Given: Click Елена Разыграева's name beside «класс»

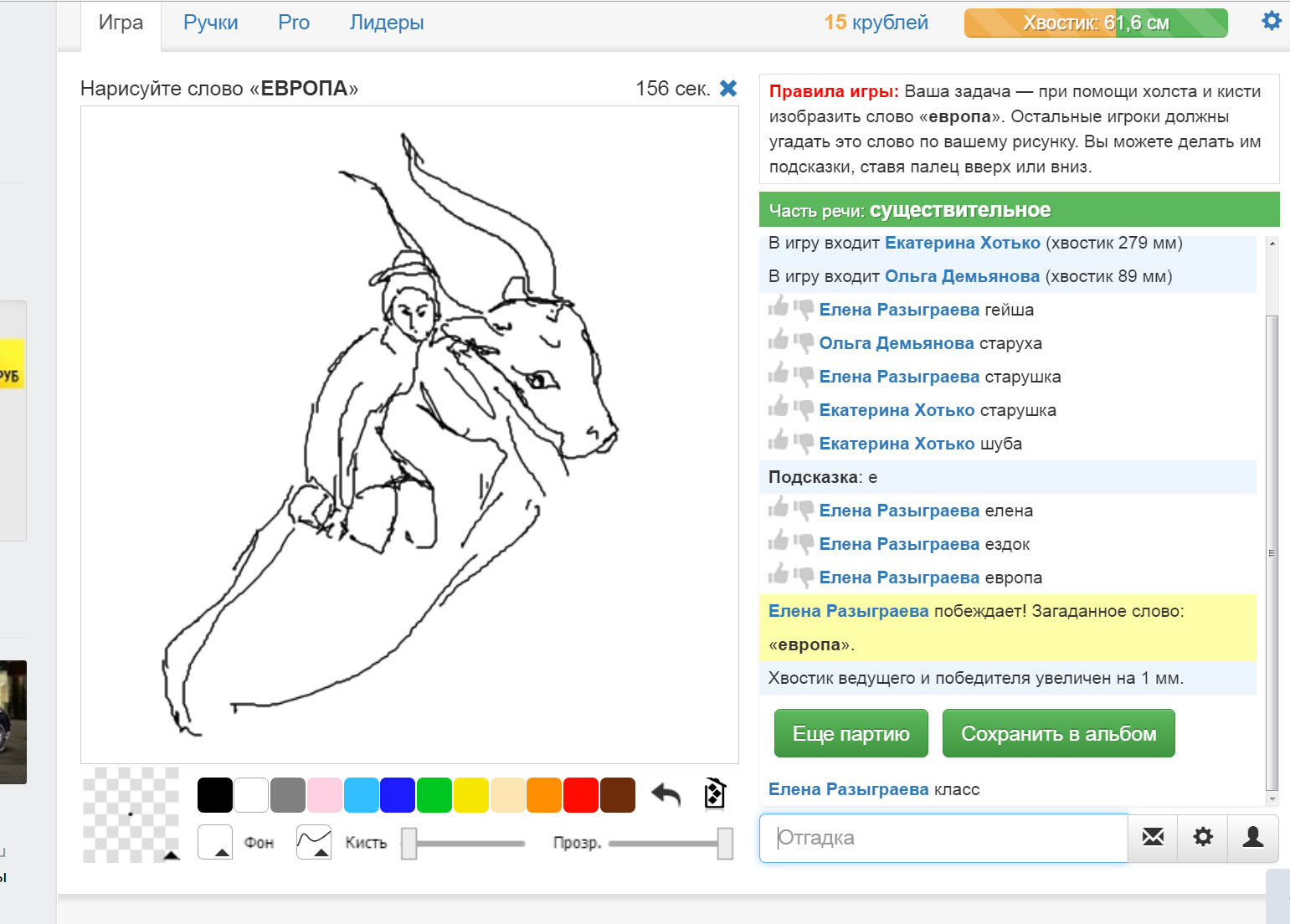Looking at the screenshot, I should [849, 789].
